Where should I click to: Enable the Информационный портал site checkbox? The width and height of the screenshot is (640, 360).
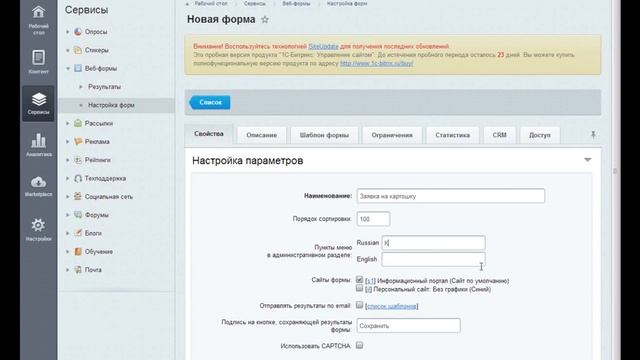359,280
